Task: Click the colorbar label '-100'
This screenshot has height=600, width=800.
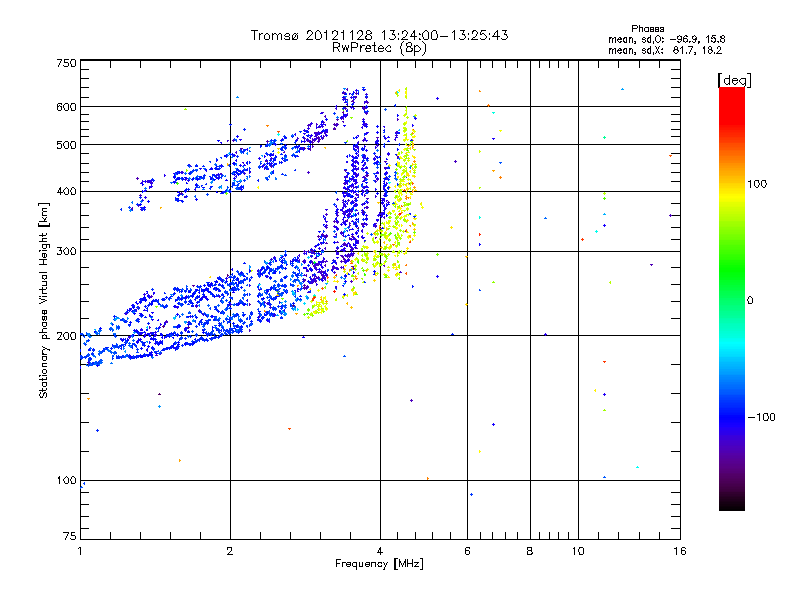Action: (761, 417)
